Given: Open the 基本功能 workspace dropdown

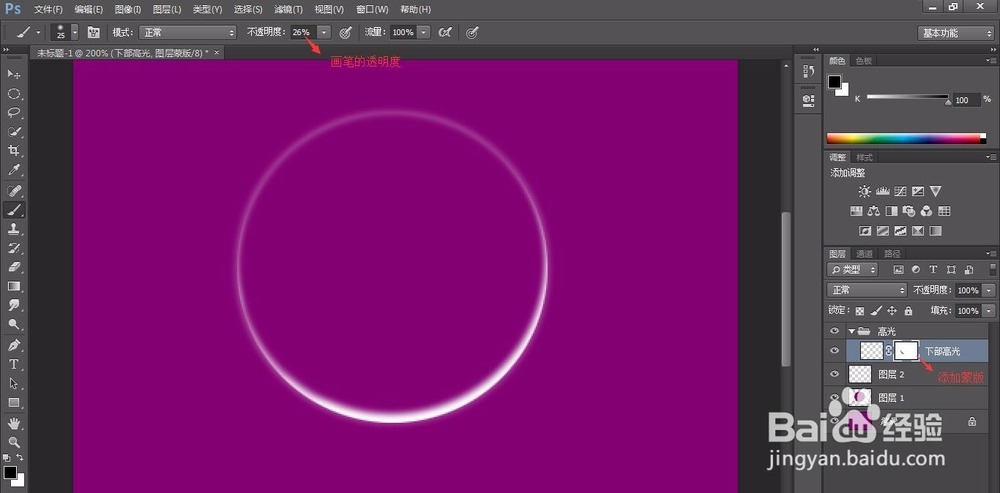Looking at the screenshot, I should 955,33.
